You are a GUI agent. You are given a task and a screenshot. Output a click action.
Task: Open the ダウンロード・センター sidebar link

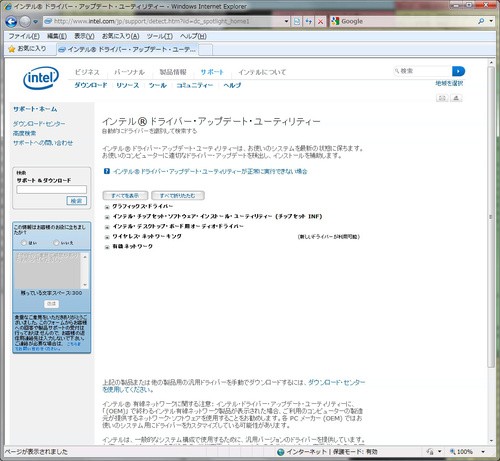point(39,124)
